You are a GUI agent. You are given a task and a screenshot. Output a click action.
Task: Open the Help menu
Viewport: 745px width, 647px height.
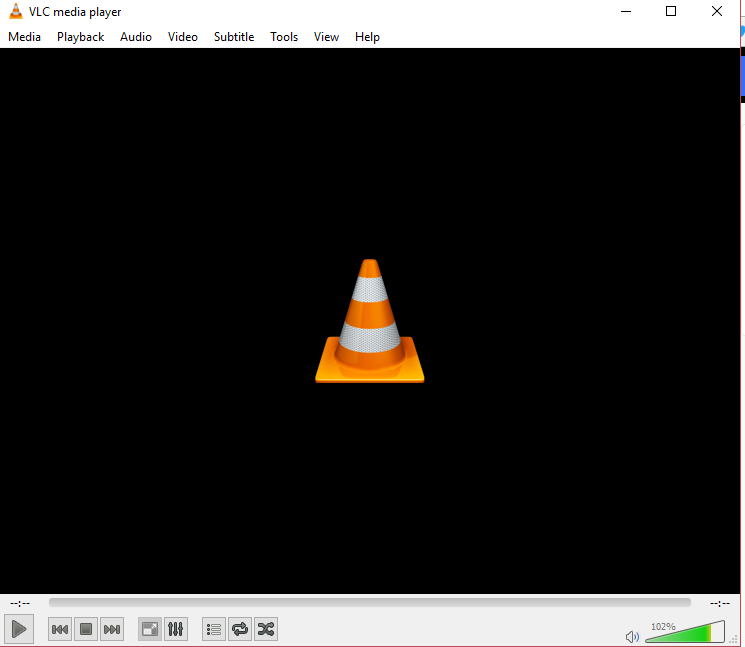click(x=367, y=37)
